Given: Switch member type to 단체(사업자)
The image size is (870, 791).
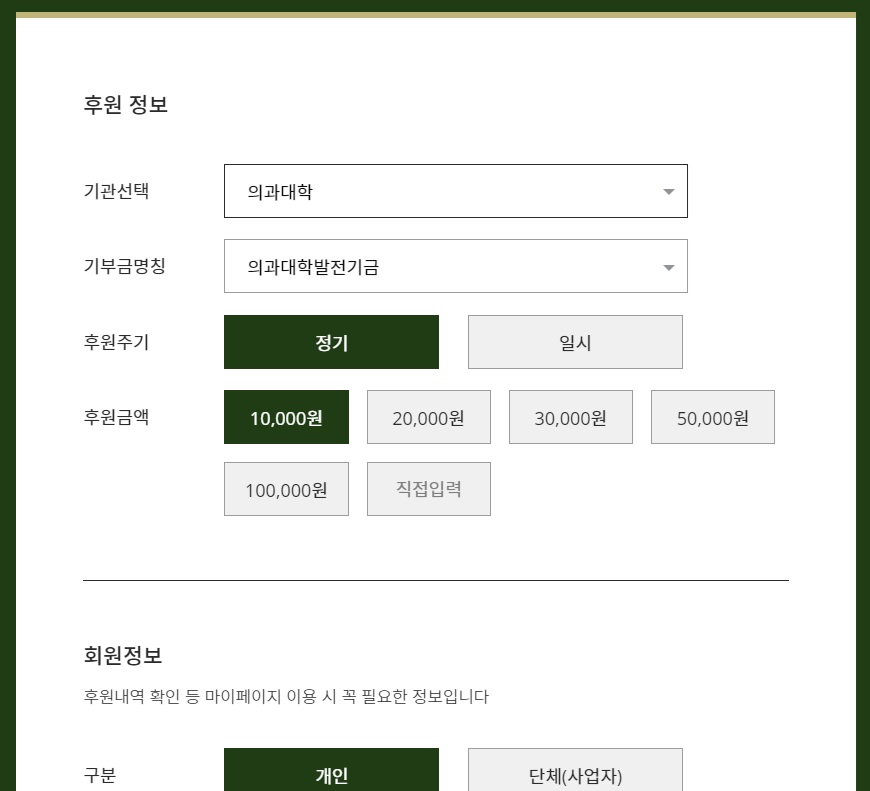Looking at the screenshot, I should pyautogui.click(x=575, y=775).
